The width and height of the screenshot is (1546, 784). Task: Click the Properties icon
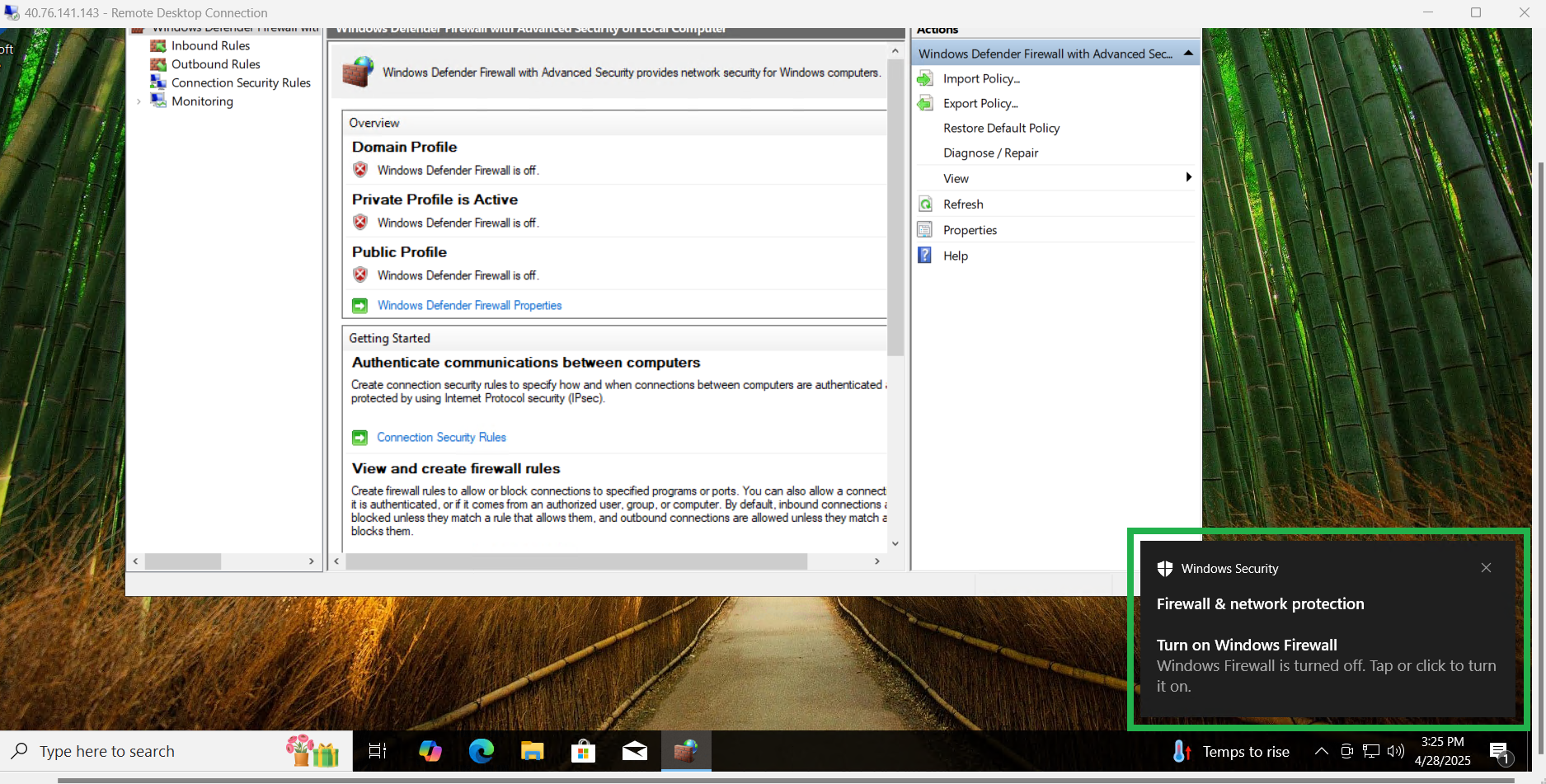coord(925,230)
